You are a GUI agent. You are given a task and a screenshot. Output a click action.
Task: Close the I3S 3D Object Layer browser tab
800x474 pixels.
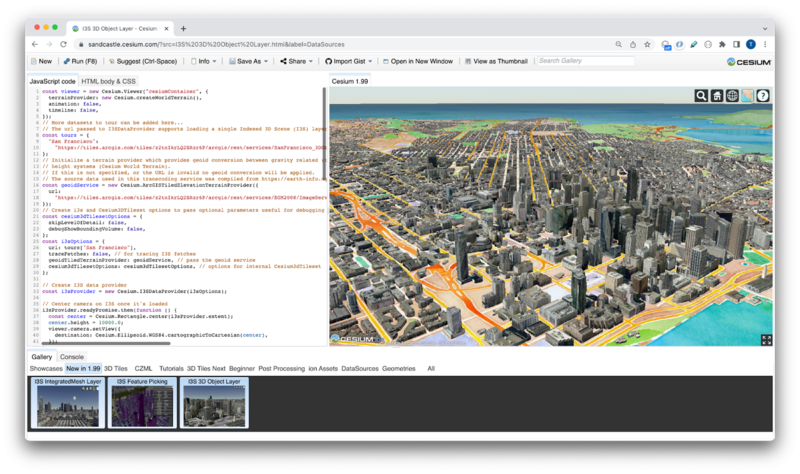pos(166,29)
